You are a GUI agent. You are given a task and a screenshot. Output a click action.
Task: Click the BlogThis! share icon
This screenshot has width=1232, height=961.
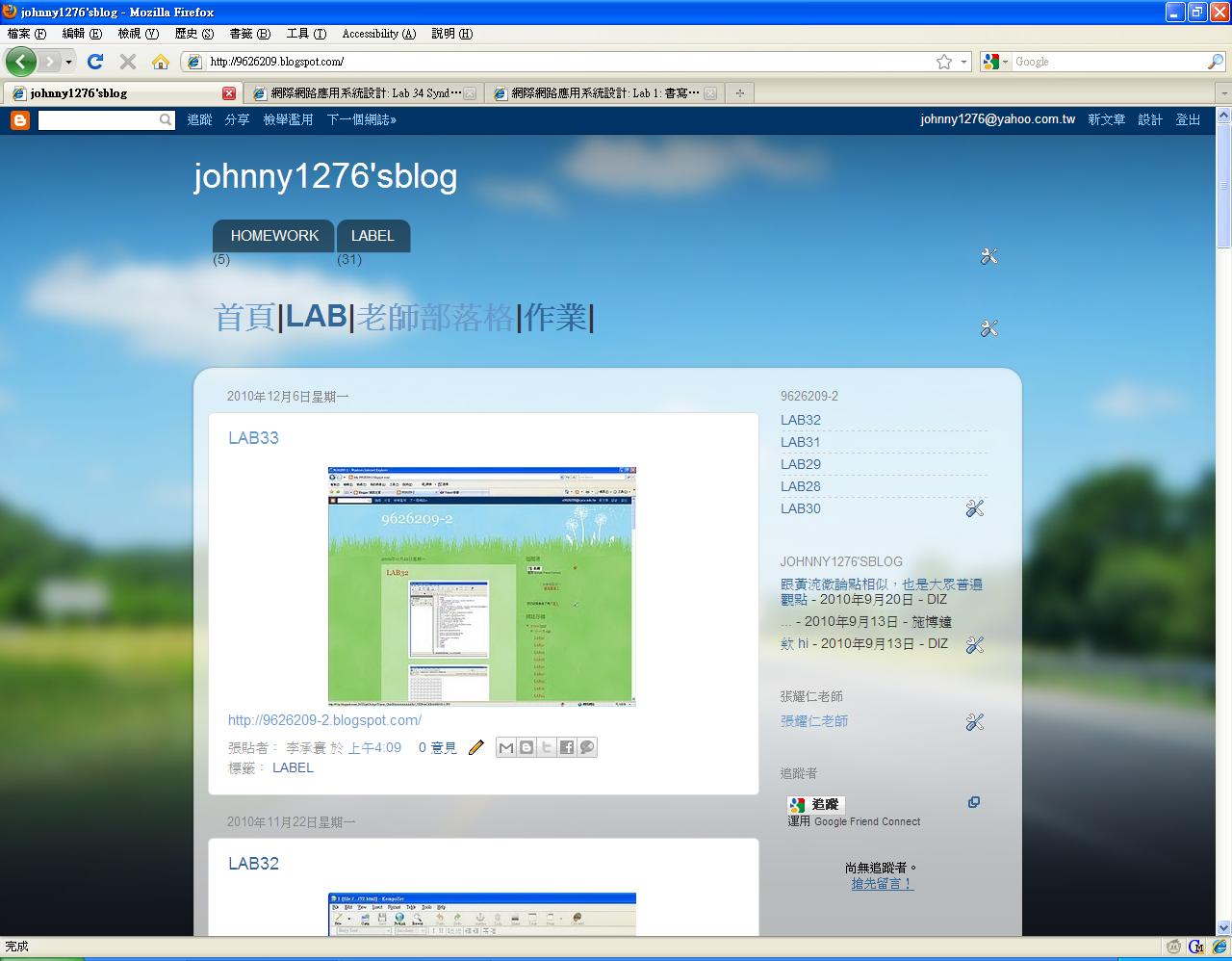pos(526,747)
